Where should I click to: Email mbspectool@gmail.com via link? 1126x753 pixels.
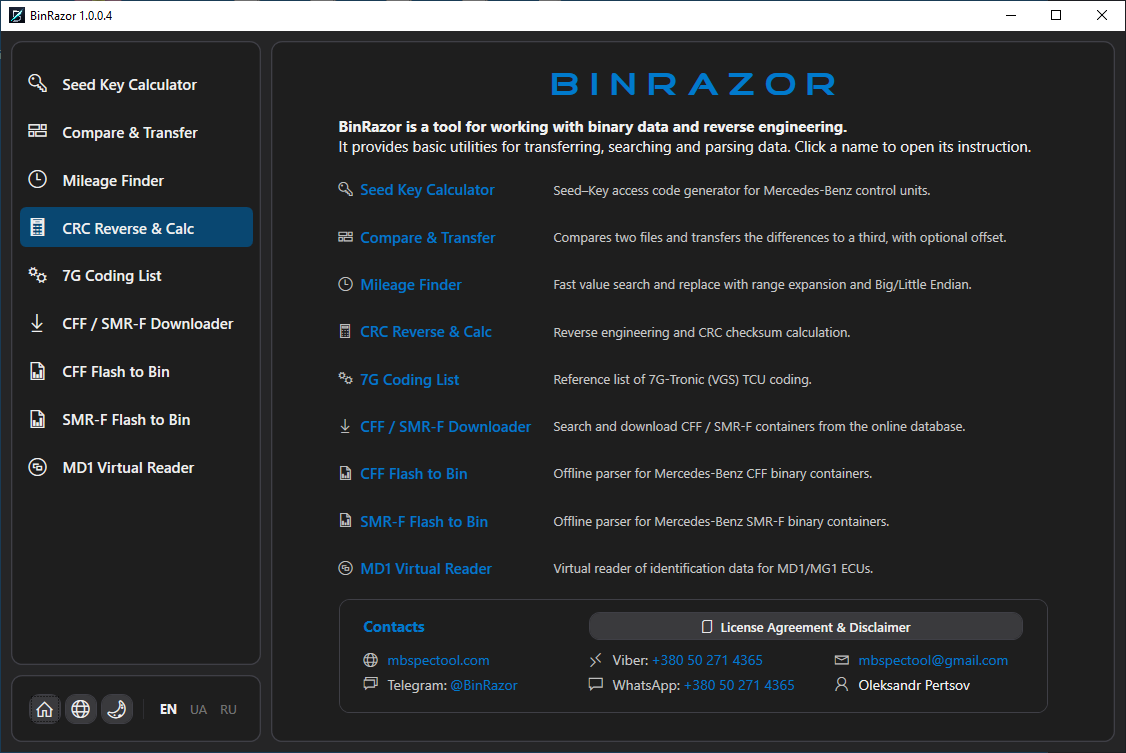tap(933, 660)
